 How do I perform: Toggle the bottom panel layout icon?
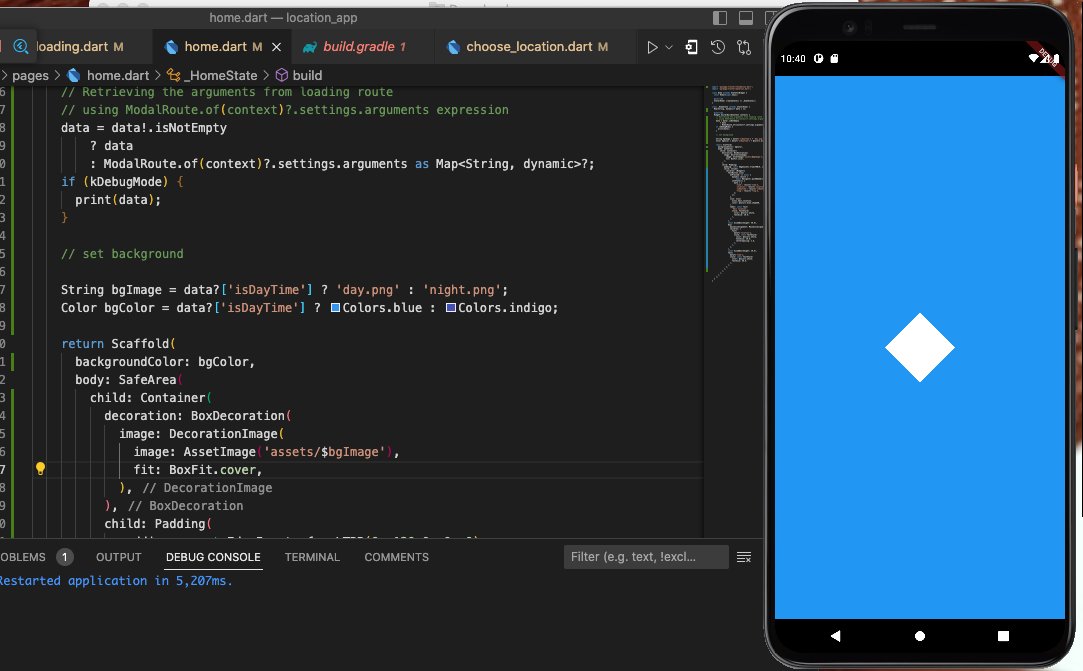click(x=746, y=18)
